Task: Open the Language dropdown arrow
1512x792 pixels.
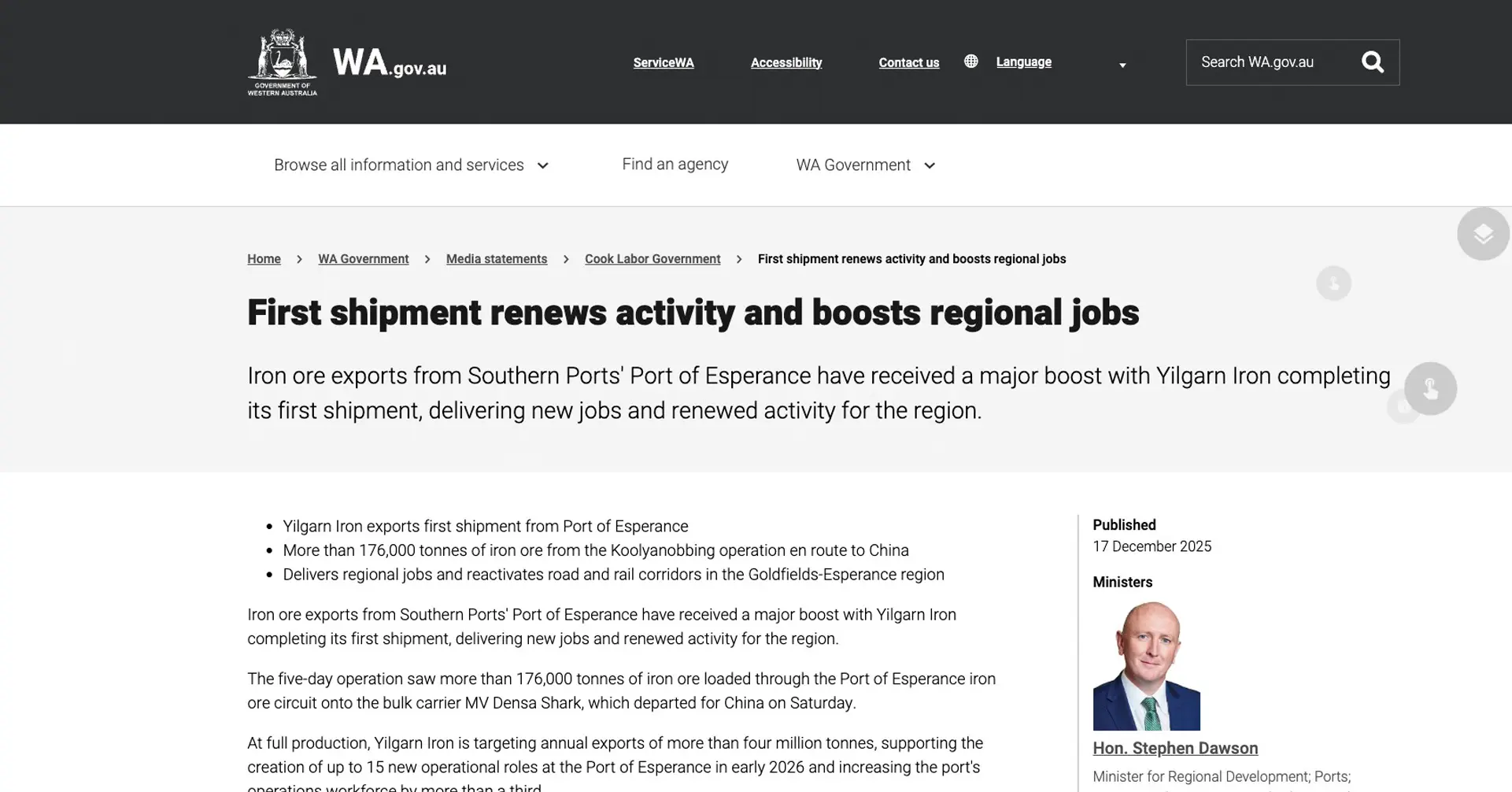Action: click(1122, 65)
